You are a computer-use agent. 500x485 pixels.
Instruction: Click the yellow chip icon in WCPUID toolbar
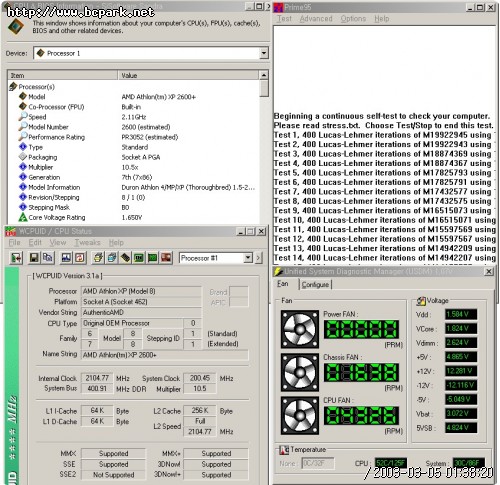click(98, 258)
